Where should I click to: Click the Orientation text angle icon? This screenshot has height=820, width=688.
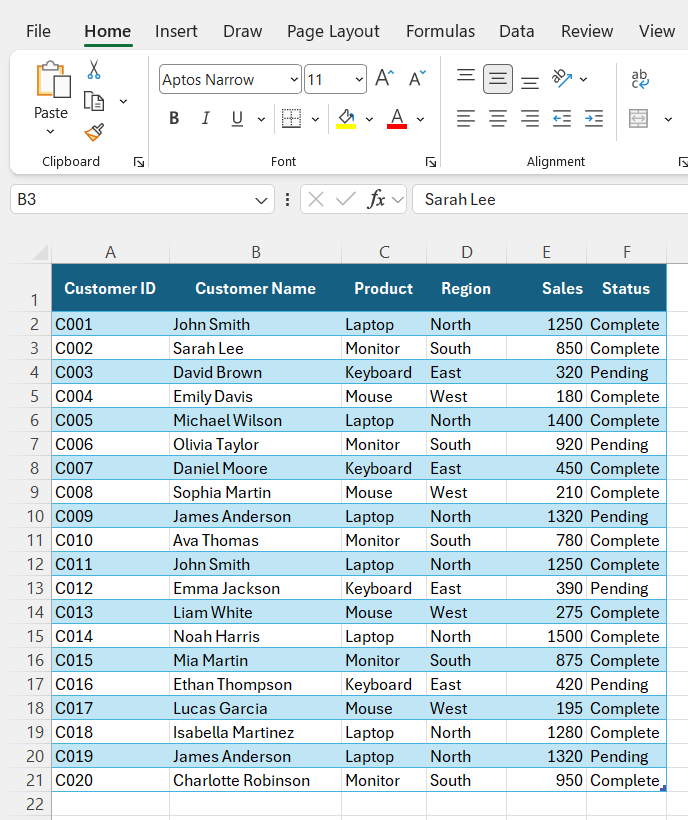pyautogui.click(x=562, y=78)
